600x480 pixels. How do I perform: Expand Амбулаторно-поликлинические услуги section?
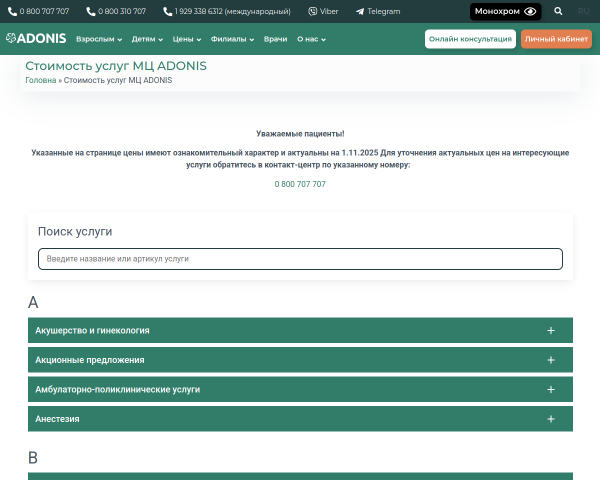[x=300, y=389]
